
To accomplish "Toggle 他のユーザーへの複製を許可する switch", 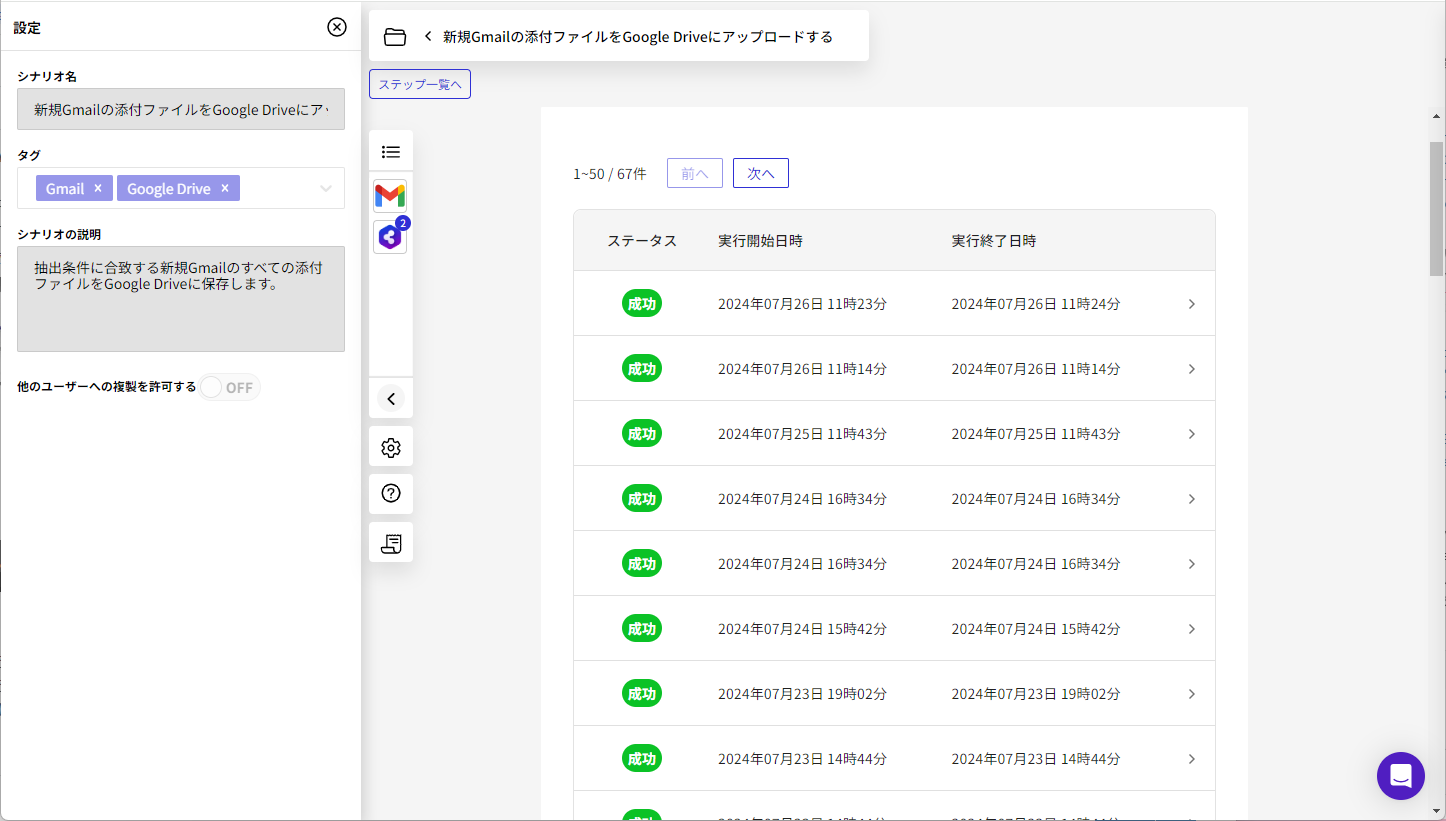I will coord(229,387).
